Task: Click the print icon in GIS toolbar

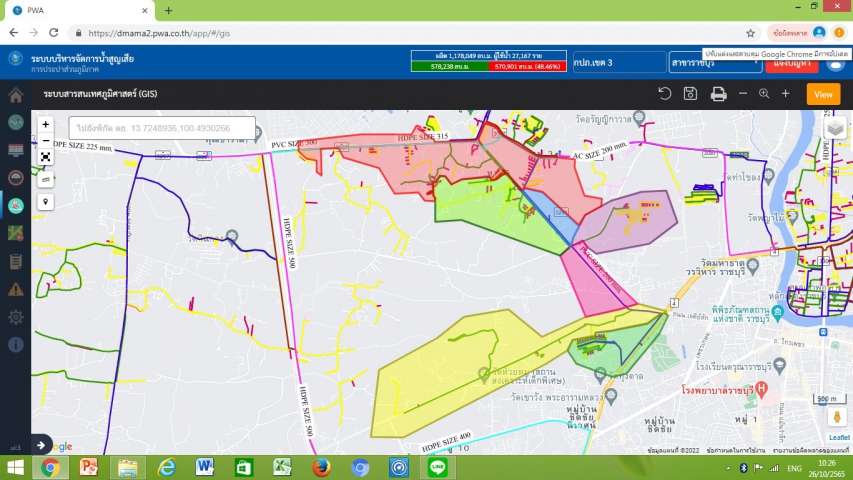Action: [718, 94]
